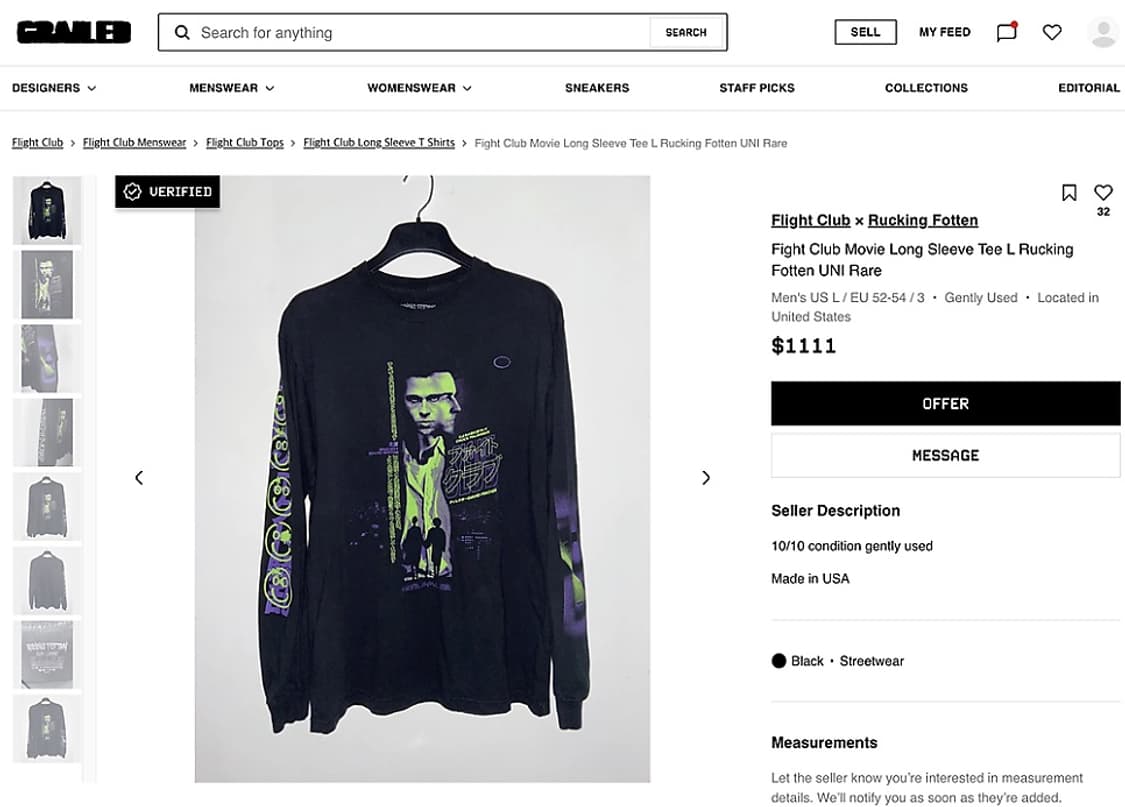Click the Message button
This screenshot has height=807, width=1125.
click(945, 455)
